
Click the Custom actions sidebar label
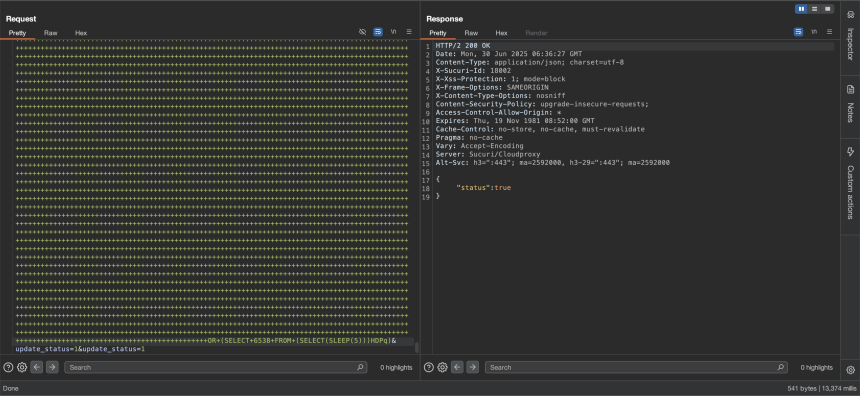coord(851,192)
